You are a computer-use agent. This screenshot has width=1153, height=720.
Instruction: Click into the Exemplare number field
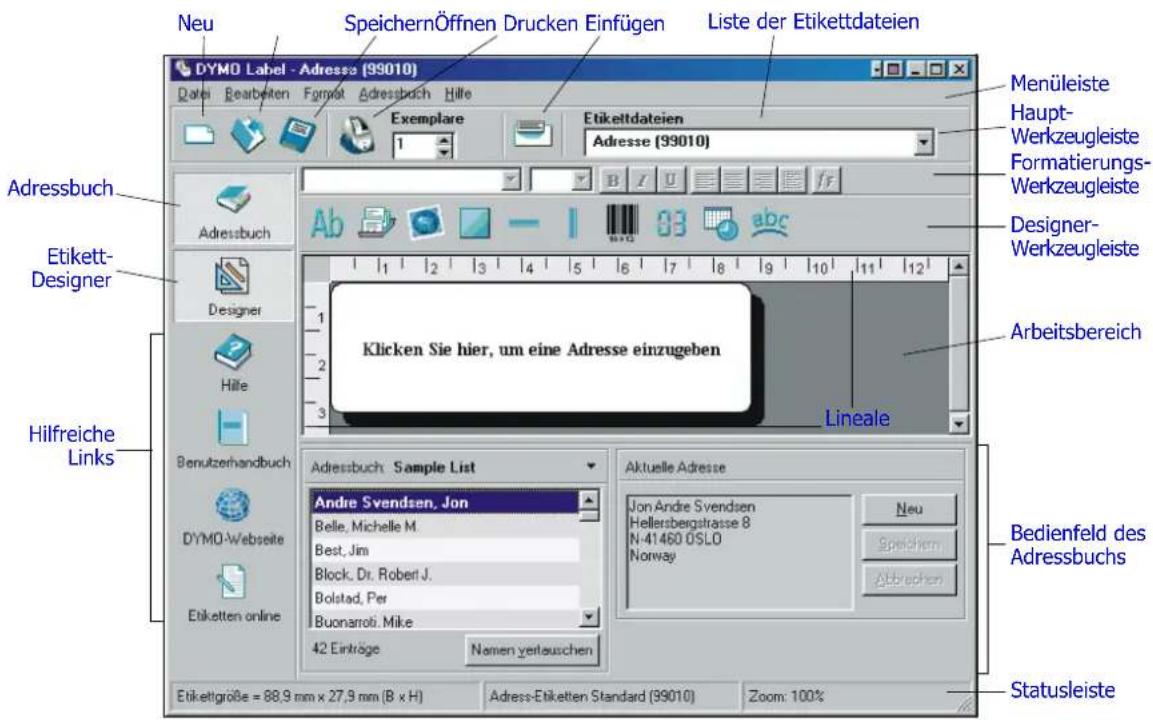click(x=414, y=145)
